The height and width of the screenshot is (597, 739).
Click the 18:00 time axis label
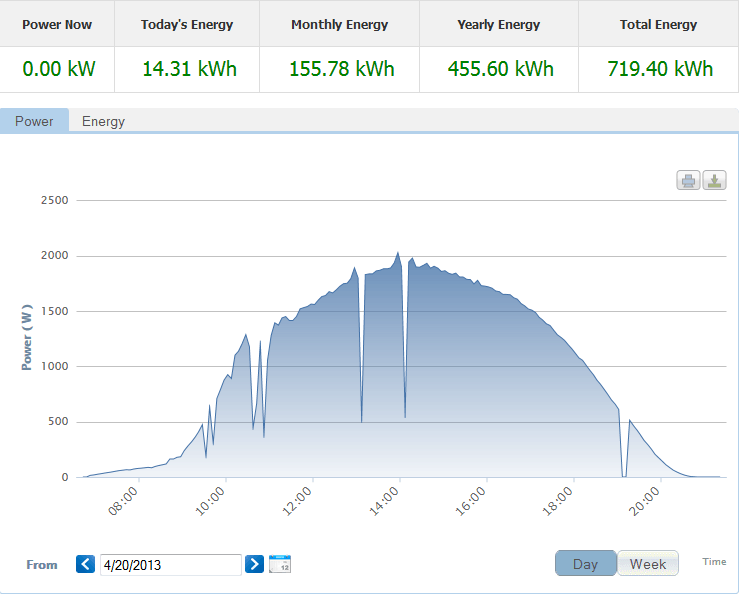558,501
